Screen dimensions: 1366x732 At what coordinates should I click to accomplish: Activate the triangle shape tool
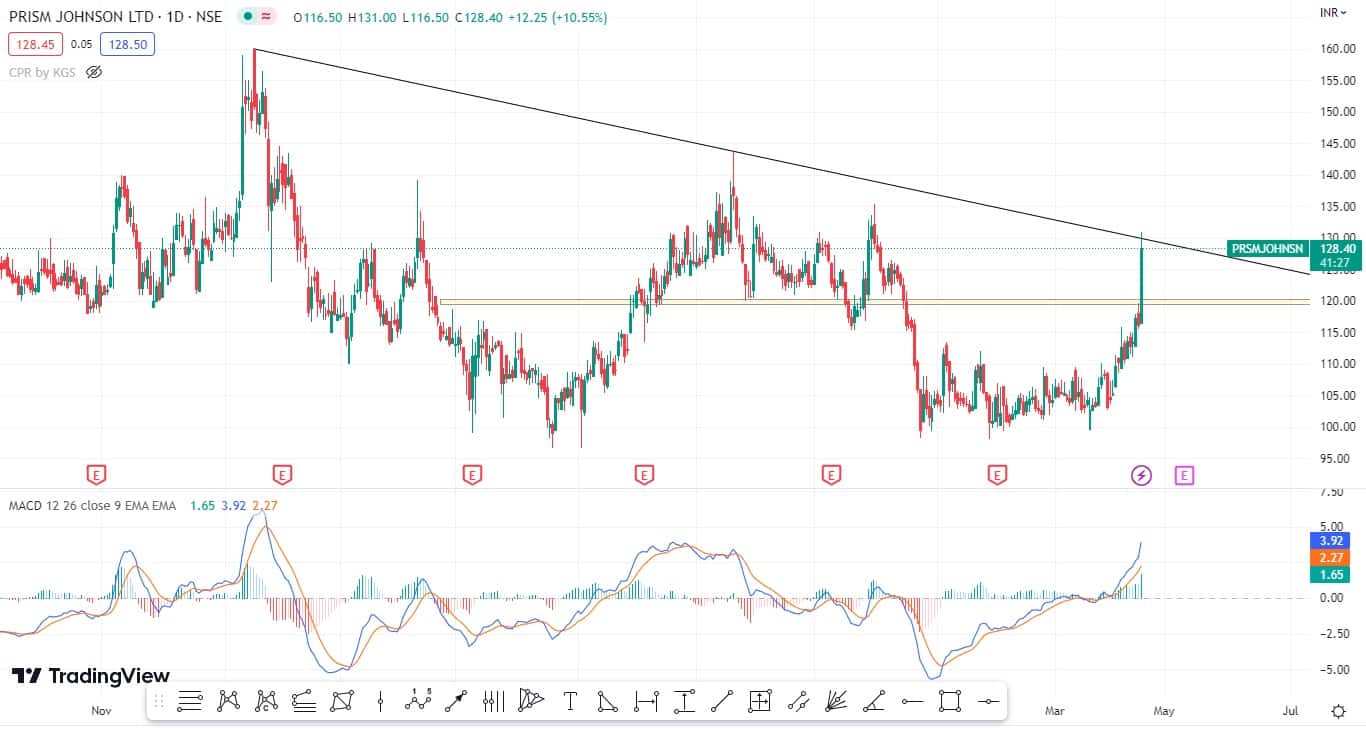coord(608,701)
